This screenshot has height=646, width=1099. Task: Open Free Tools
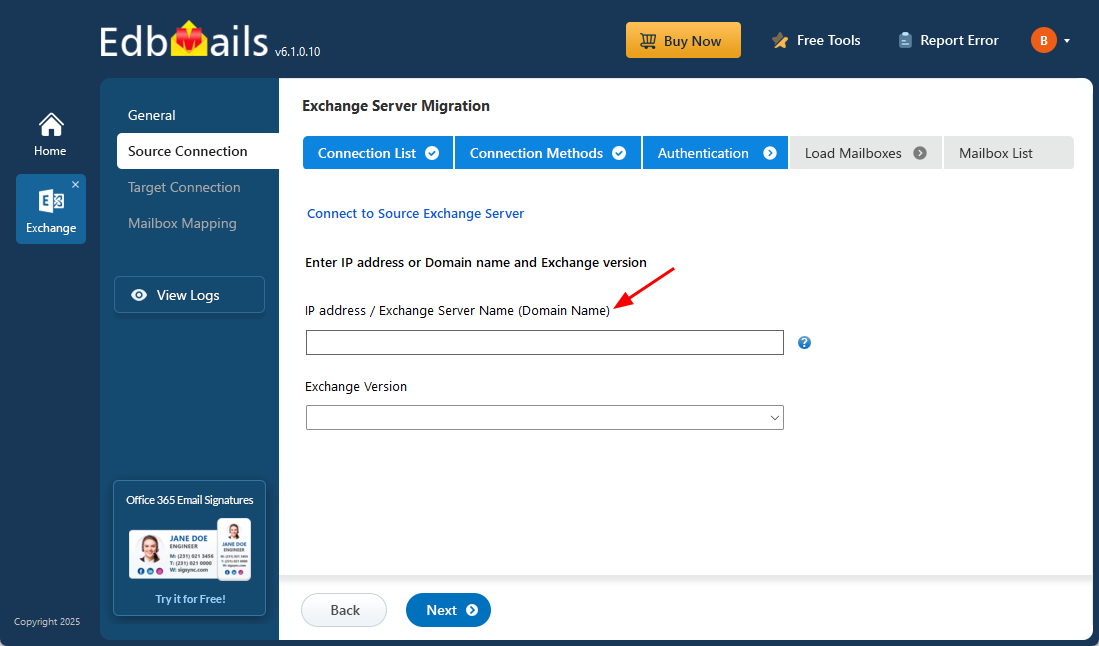tap(816, 41)
